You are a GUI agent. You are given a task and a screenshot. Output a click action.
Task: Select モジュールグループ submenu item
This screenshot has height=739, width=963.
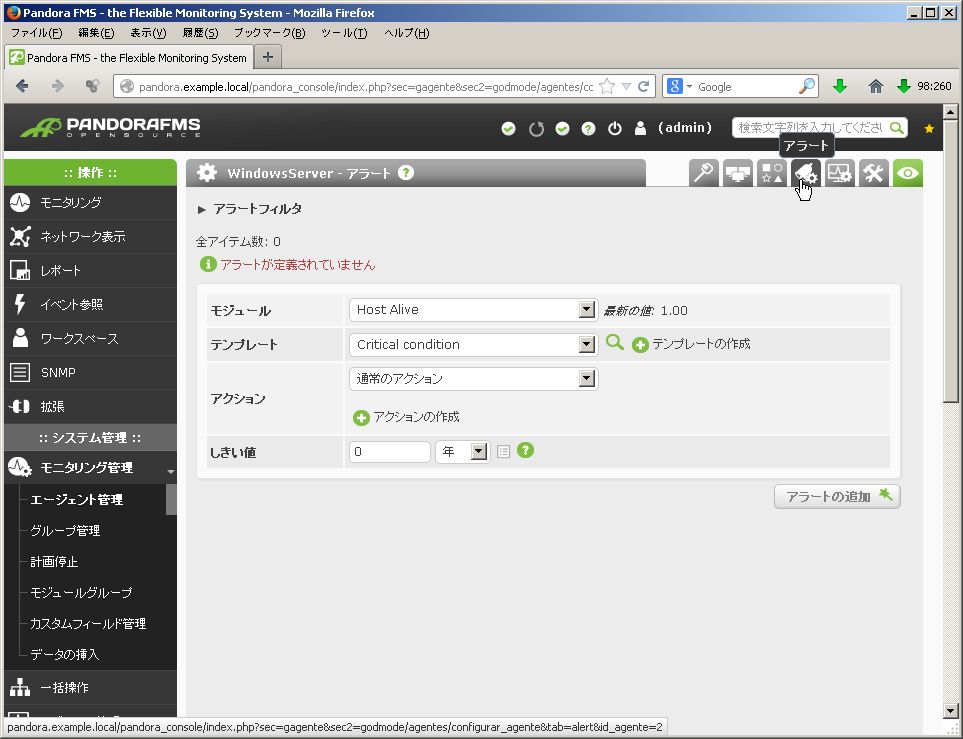[81, 593]
